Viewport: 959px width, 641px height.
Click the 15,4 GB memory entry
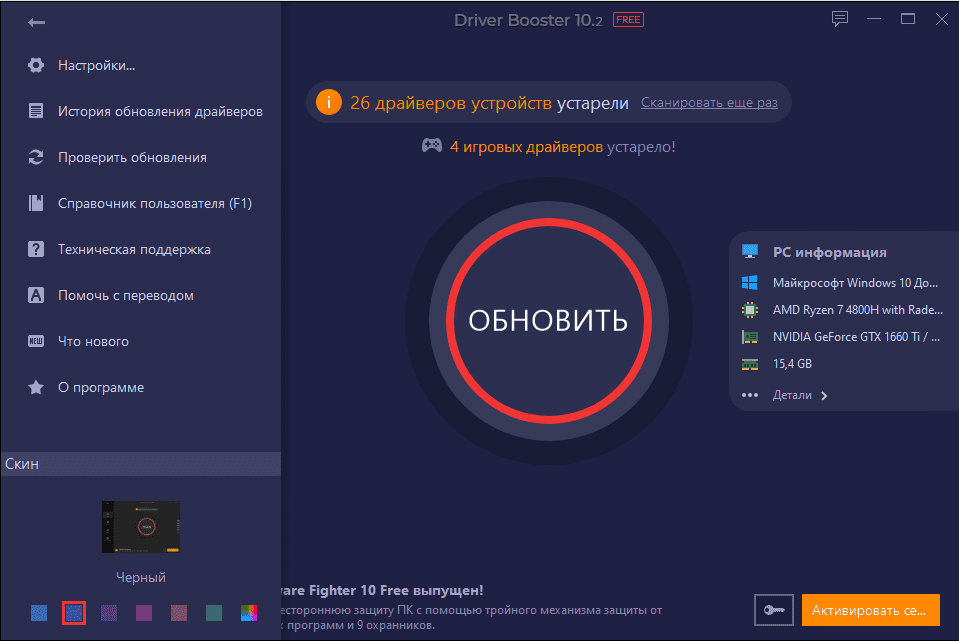tap(792, 364)
